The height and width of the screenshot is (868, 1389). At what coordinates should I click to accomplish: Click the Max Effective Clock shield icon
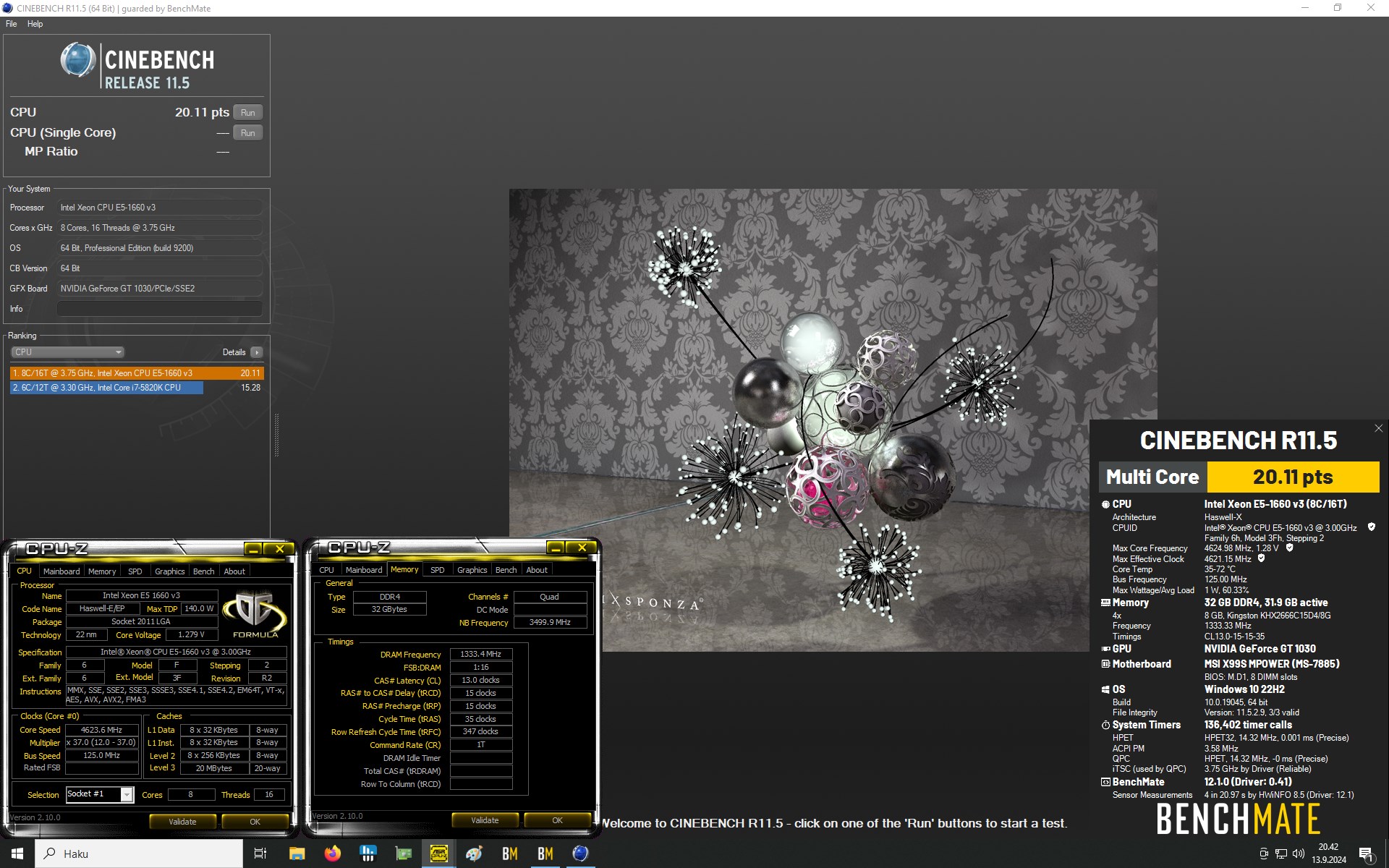(x=1261, y=558)
